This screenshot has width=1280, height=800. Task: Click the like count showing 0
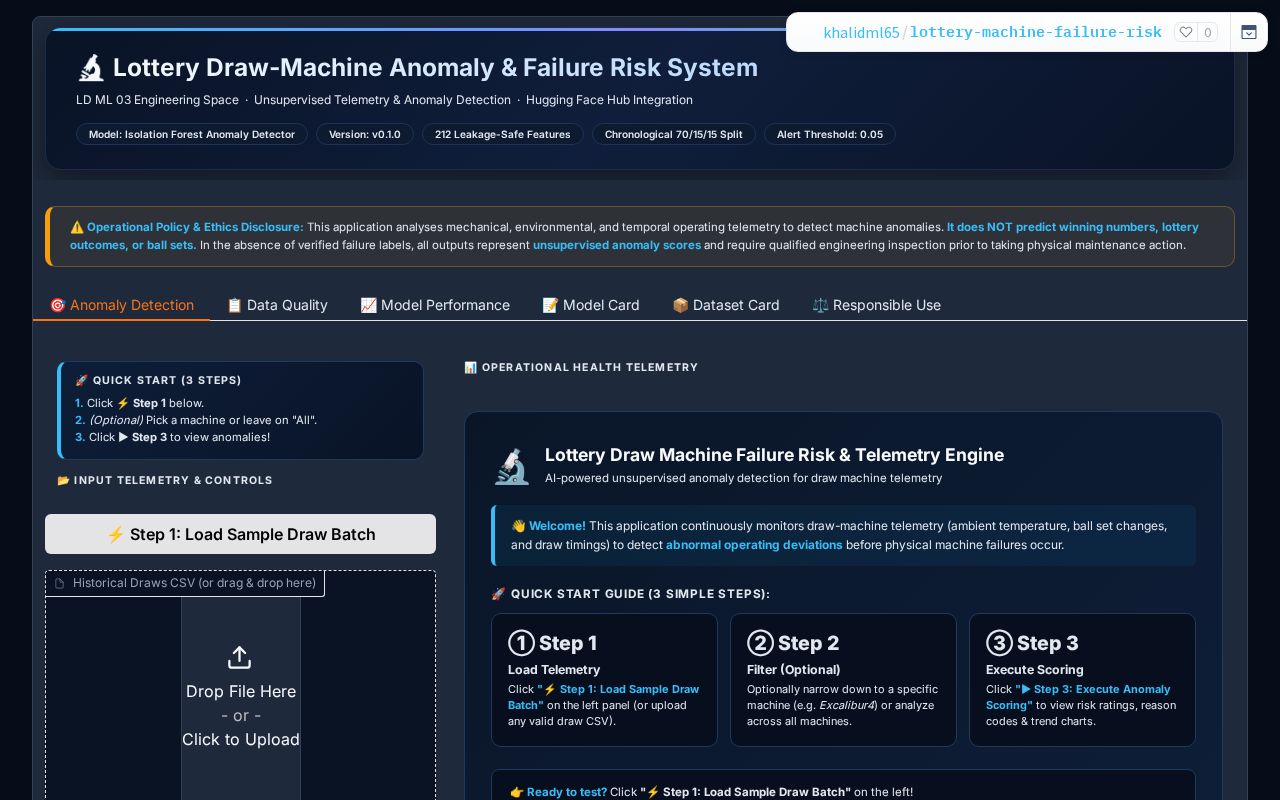1208,32
